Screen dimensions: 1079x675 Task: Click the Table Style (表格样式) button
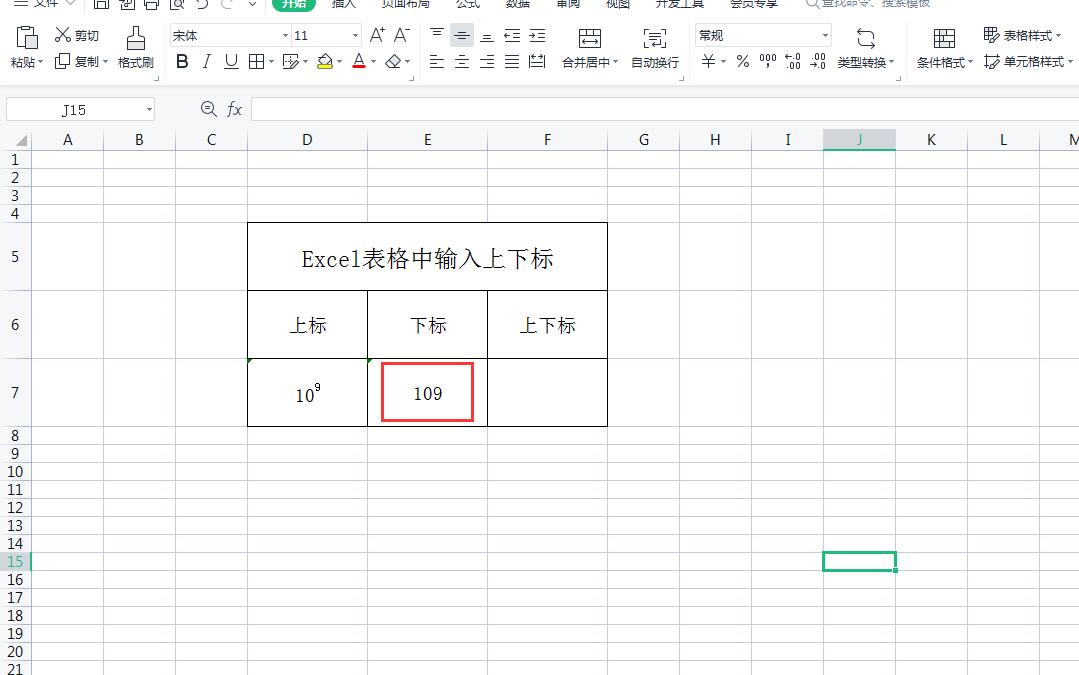point(1023,35)
